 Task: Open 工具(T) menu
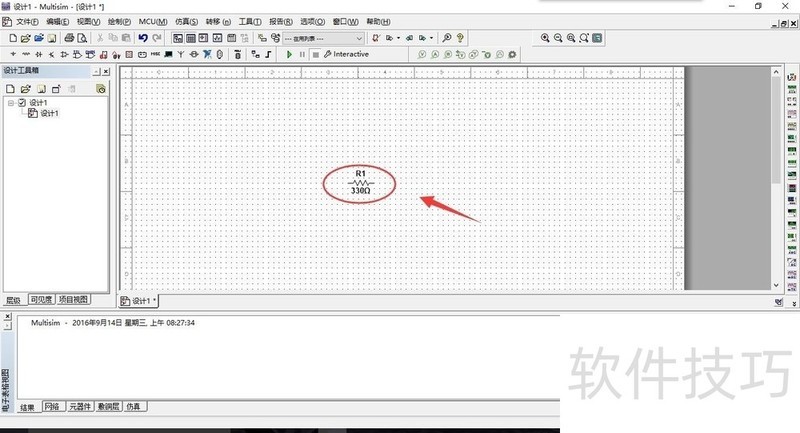click(x=250, y=21)
